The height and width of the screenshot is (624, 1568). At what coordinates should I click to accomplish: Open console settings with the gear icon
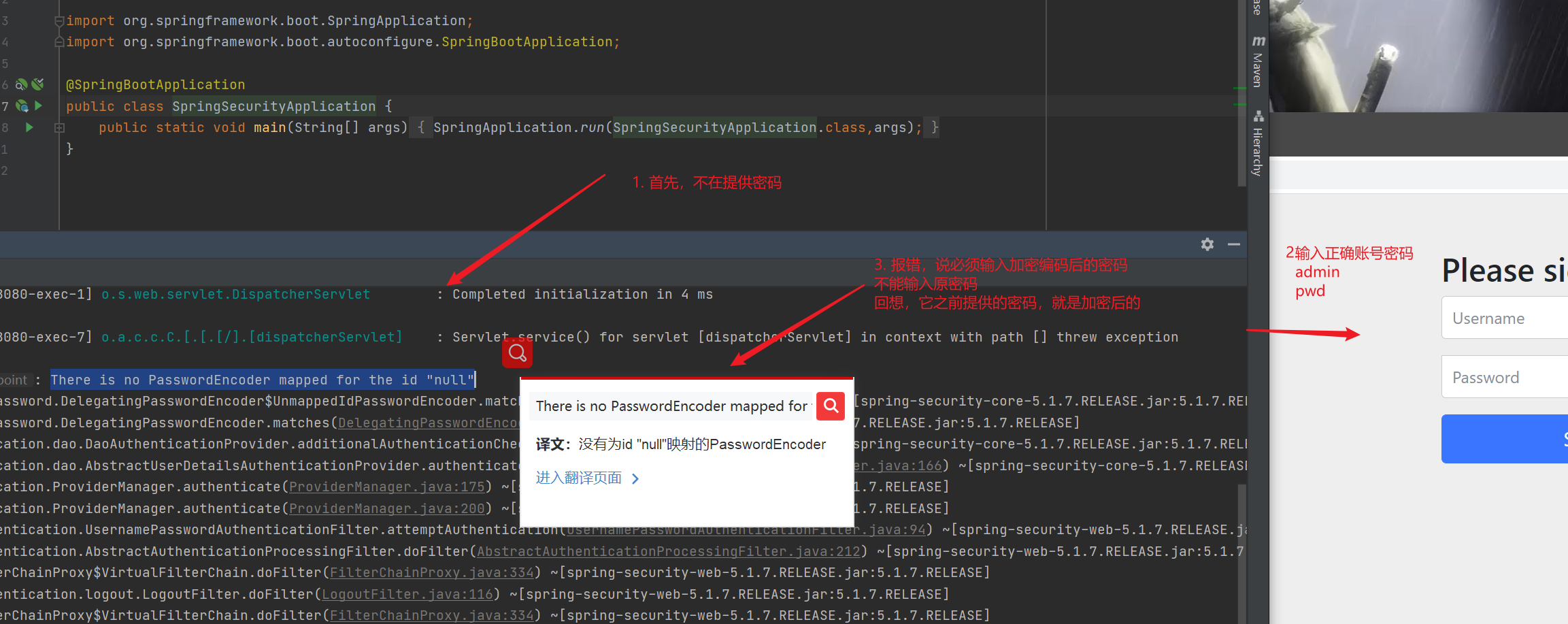pyautogui.click(x=1207, y=244)
